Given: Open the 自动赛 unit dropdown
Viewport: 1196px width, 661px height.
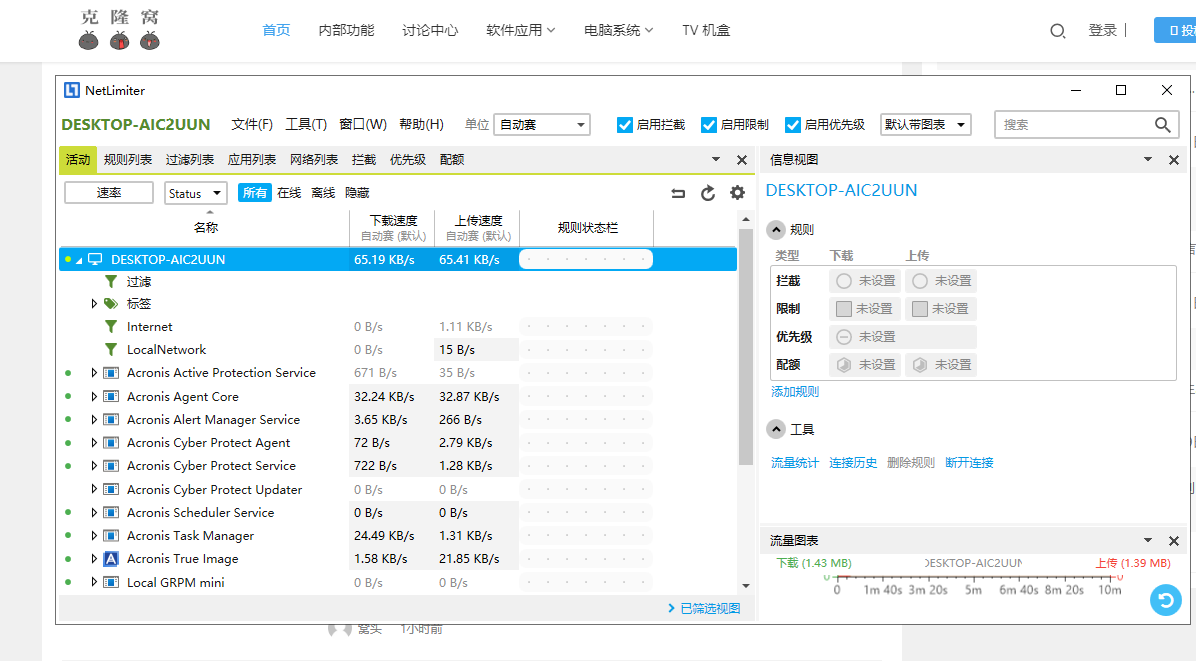Looking at the screenshot, I should pos(542,125).
